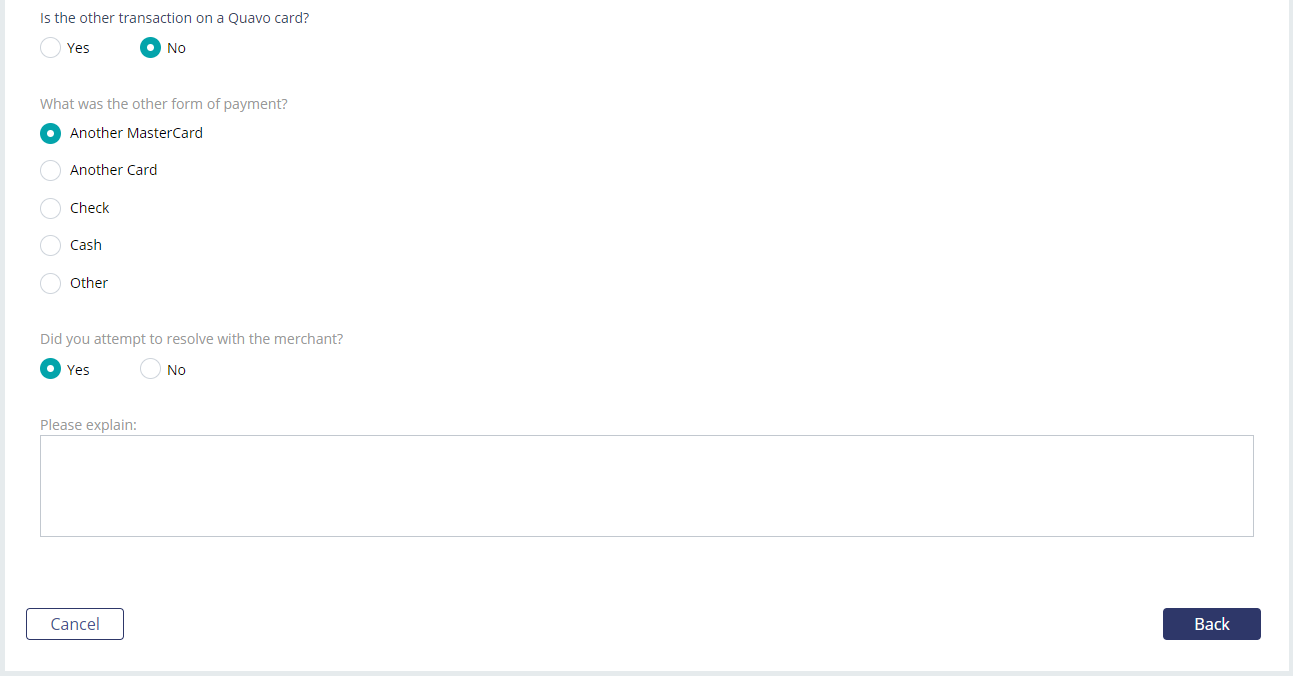This screenshot has height=676, width=1293.
Task: Select No for attempted merchant resolution
Action: 150,370
